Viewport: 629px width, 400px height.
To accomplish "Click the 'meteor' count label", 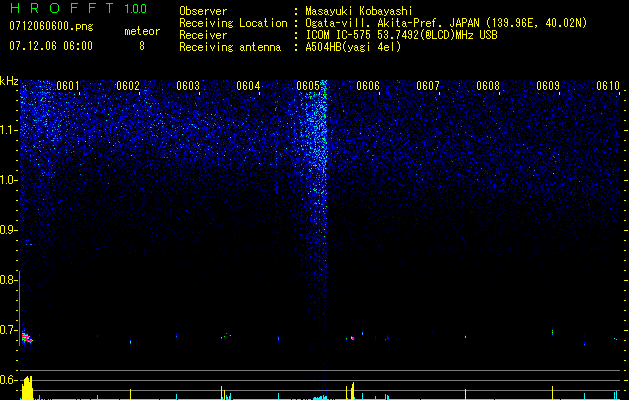I will pyautogui.click(x=142, y=31).
